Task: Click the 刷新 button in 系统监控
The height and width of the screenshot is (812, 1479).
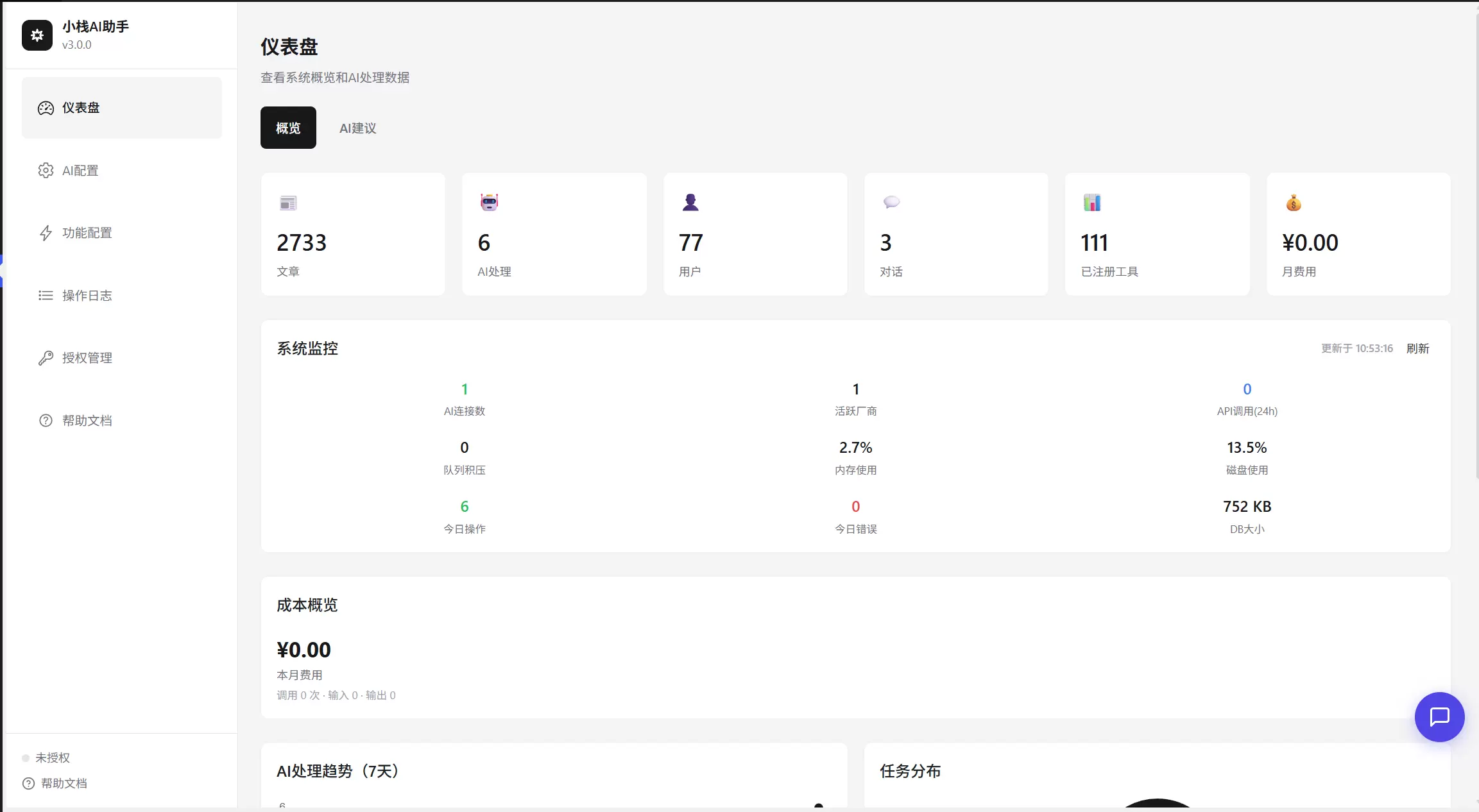Action: click(1417, 348)
